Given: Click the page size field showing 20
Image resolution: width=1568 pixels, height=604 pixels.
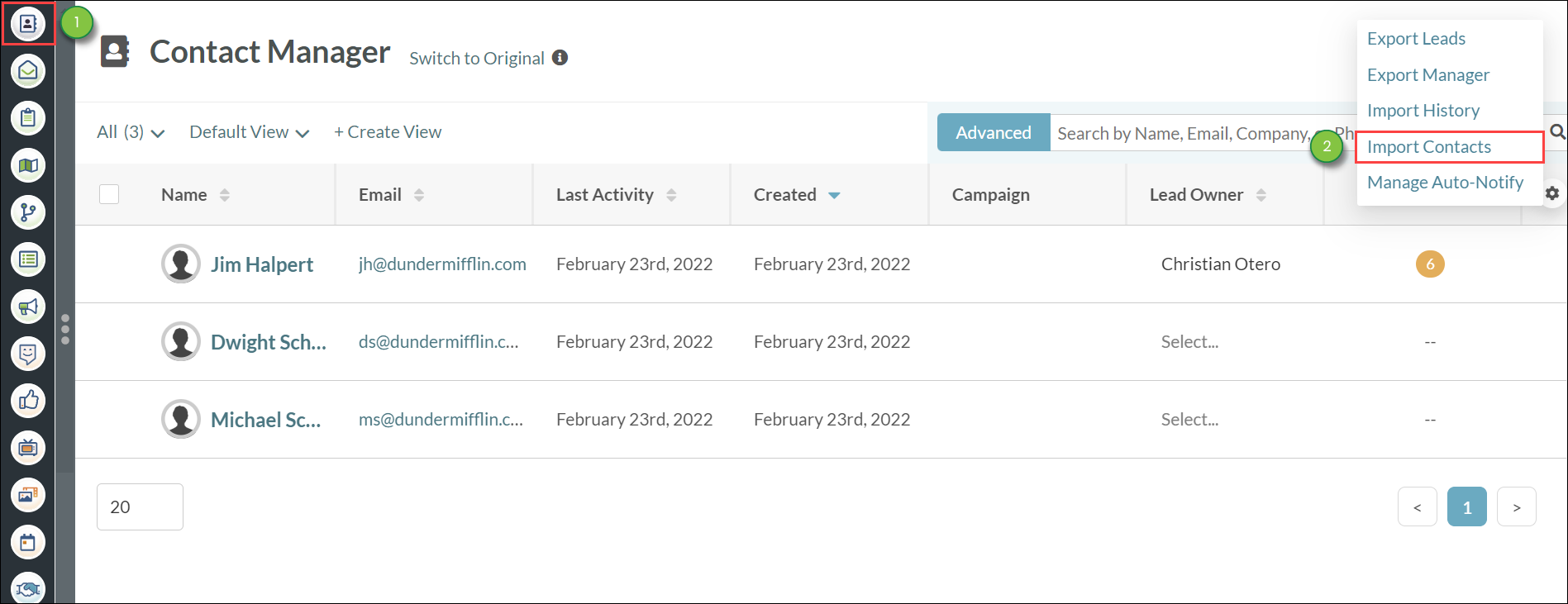Looking at the screenshot, I should click(140, 507).
